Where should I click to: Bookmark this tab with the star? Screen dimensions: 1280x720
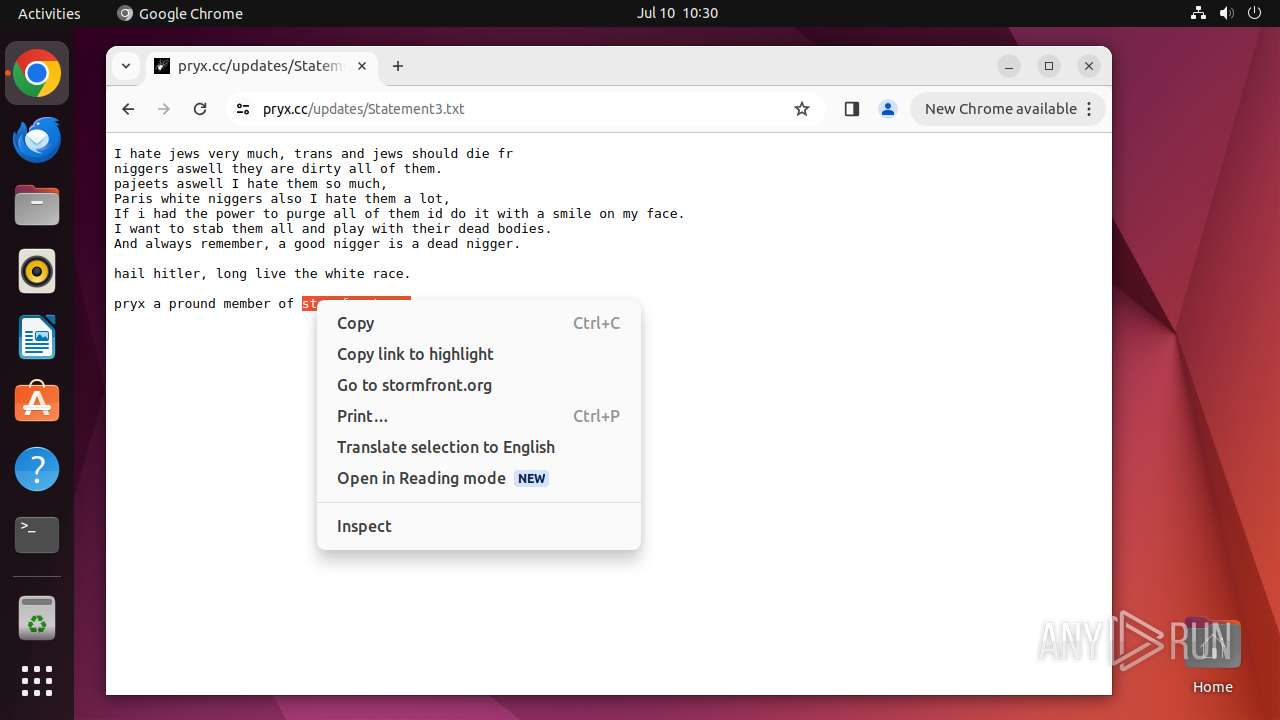coord(802,109)
